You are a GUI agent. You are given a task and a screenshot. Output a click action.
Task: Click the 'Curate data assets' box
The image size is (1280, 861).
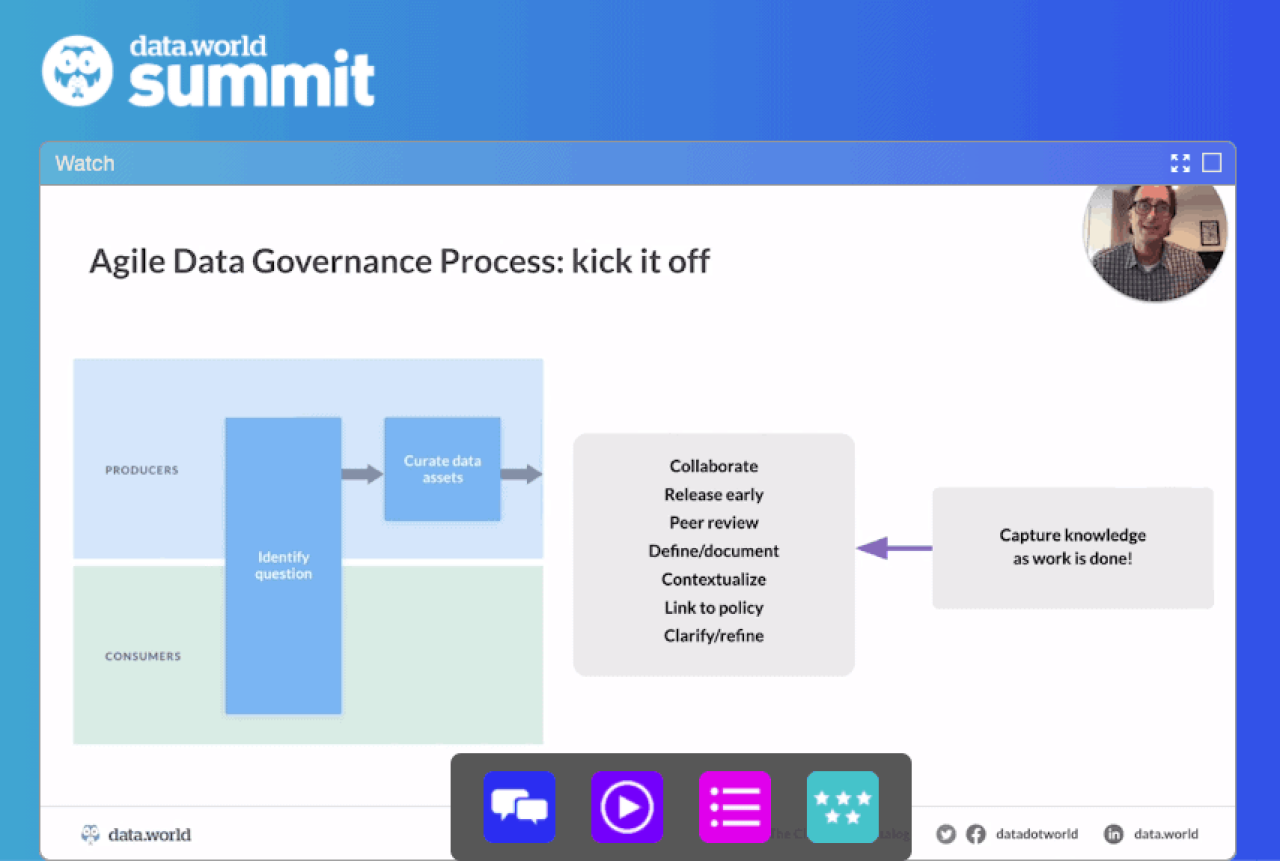tap(442, 469)
